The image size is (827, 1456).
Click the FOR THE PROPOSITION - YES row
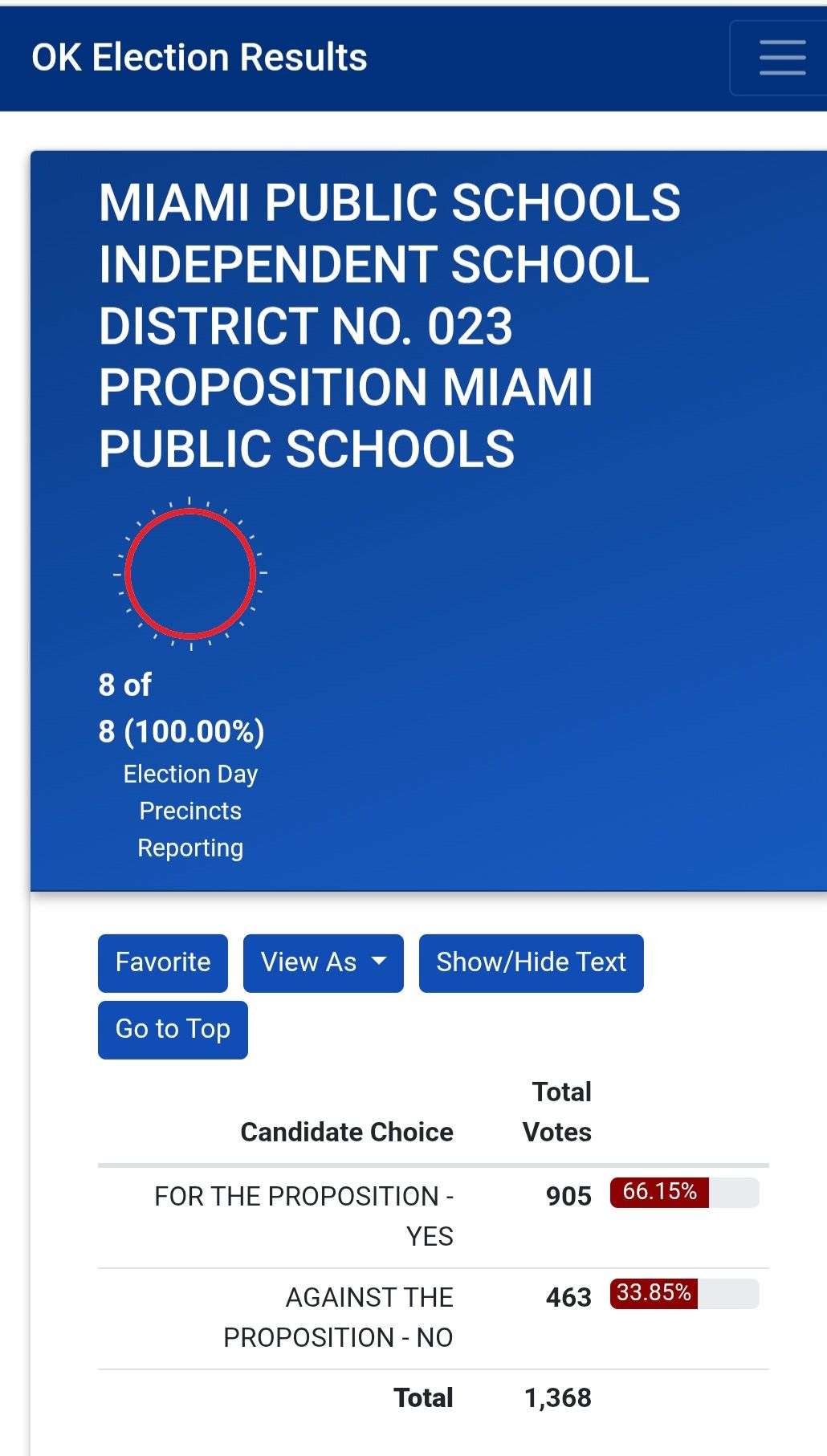pyautogui.click(x=434, y=1217)
